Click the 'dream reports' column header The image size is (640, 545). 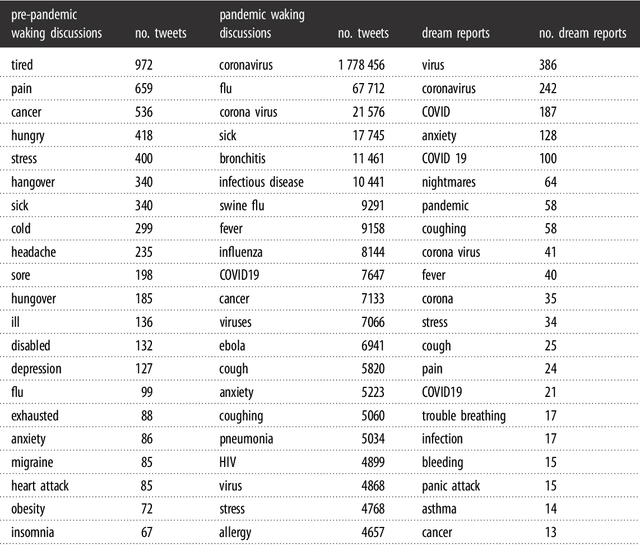[455, 34]
